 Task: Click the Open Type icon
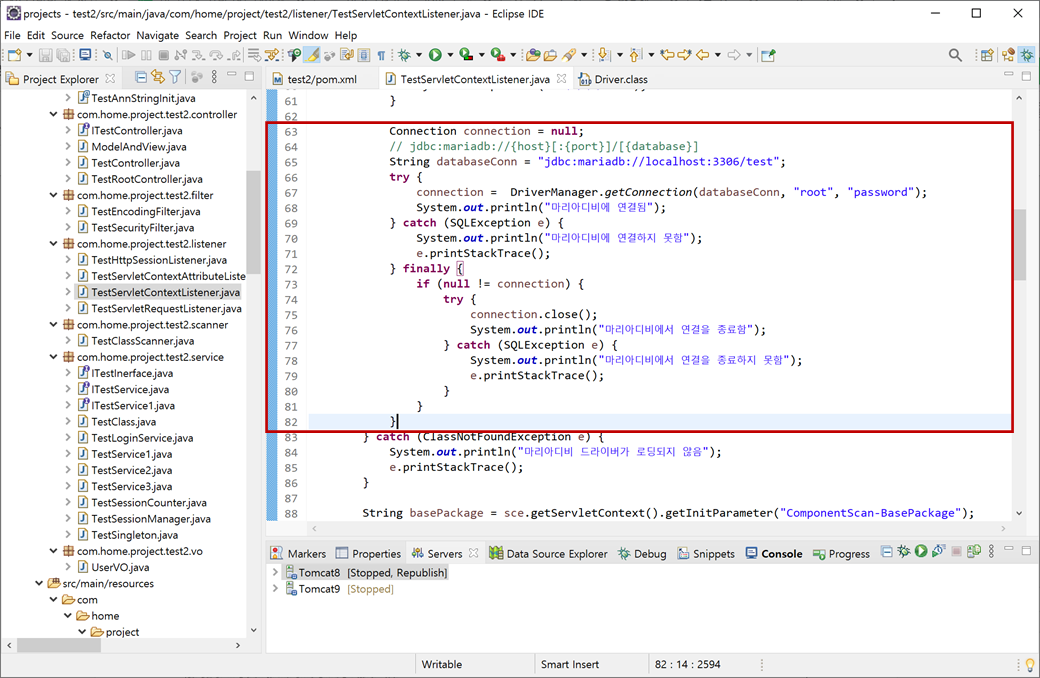click(533, 55)
